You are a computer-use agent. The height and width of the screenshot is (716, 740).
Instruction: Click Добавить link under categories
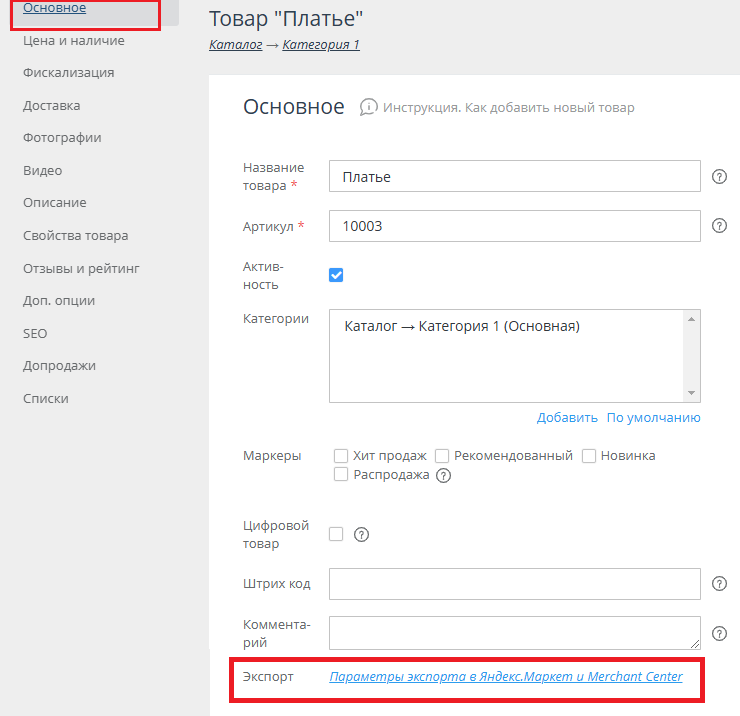click(x=567, y=418)
